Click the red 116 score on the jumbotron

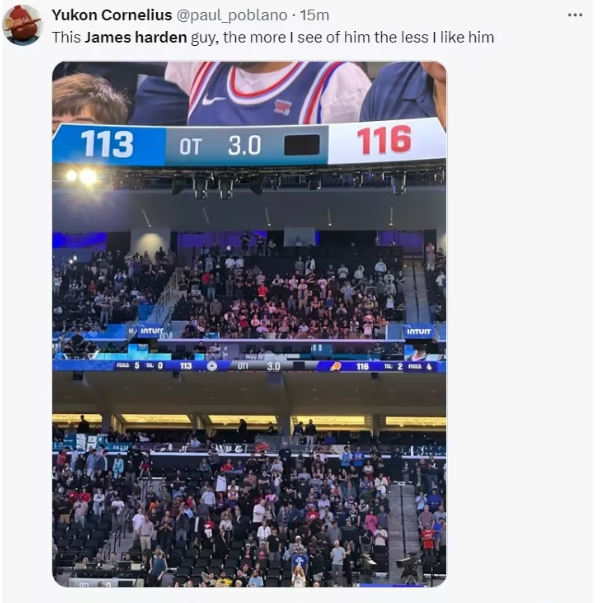[384, 140]
